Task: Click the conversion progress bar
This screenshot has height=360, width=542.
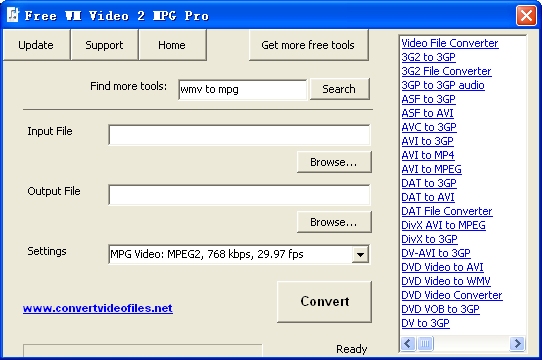Action: (x=143, y=350)
